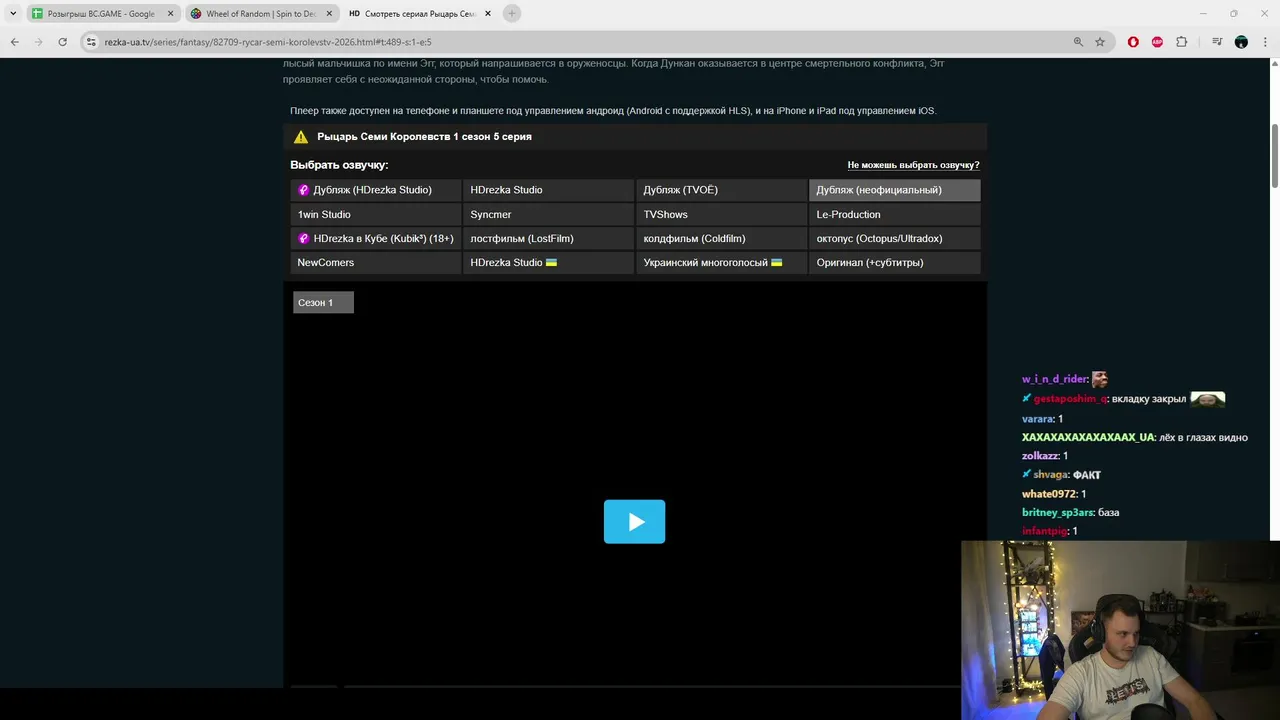Select the plain HDrezka Studio voiceover
Viewport: 1280px width, 720px height.
coord(548,190)
